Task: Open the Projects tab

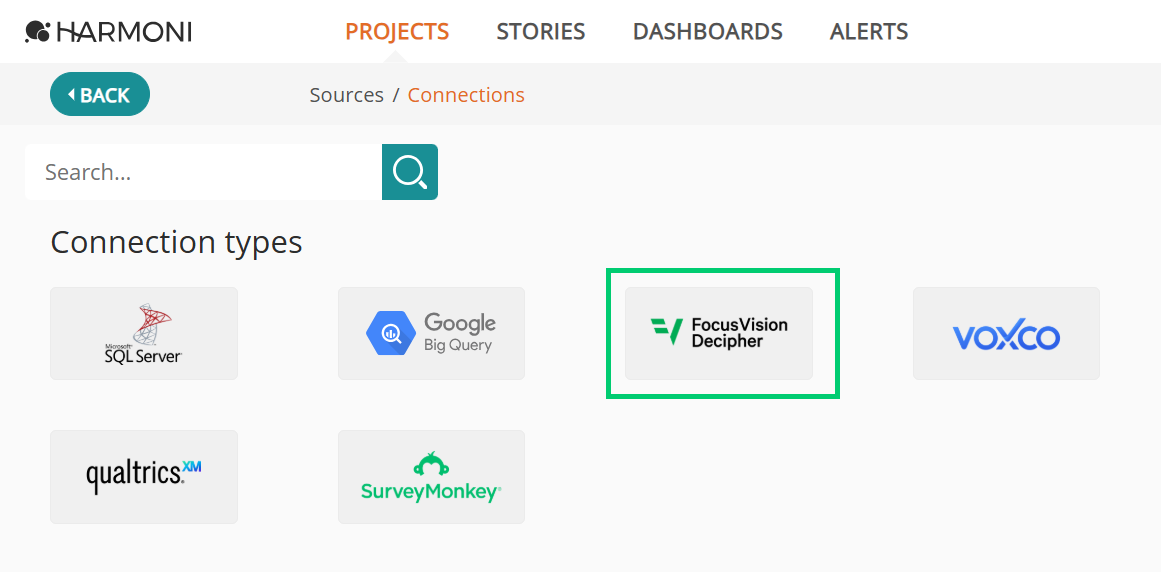Action: coord(398,32)
